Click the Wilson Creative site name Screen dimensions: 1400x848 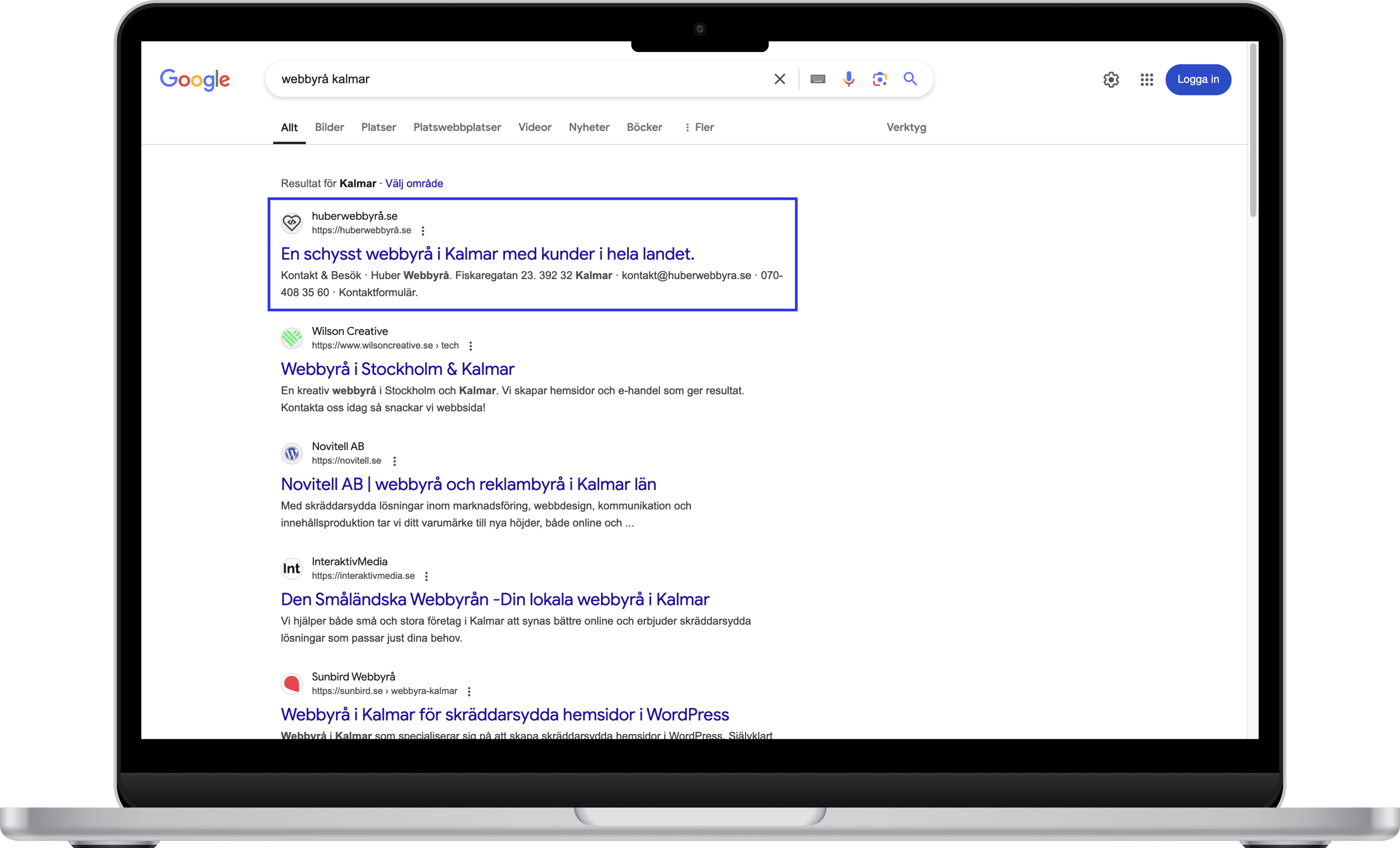pos(350,331)
